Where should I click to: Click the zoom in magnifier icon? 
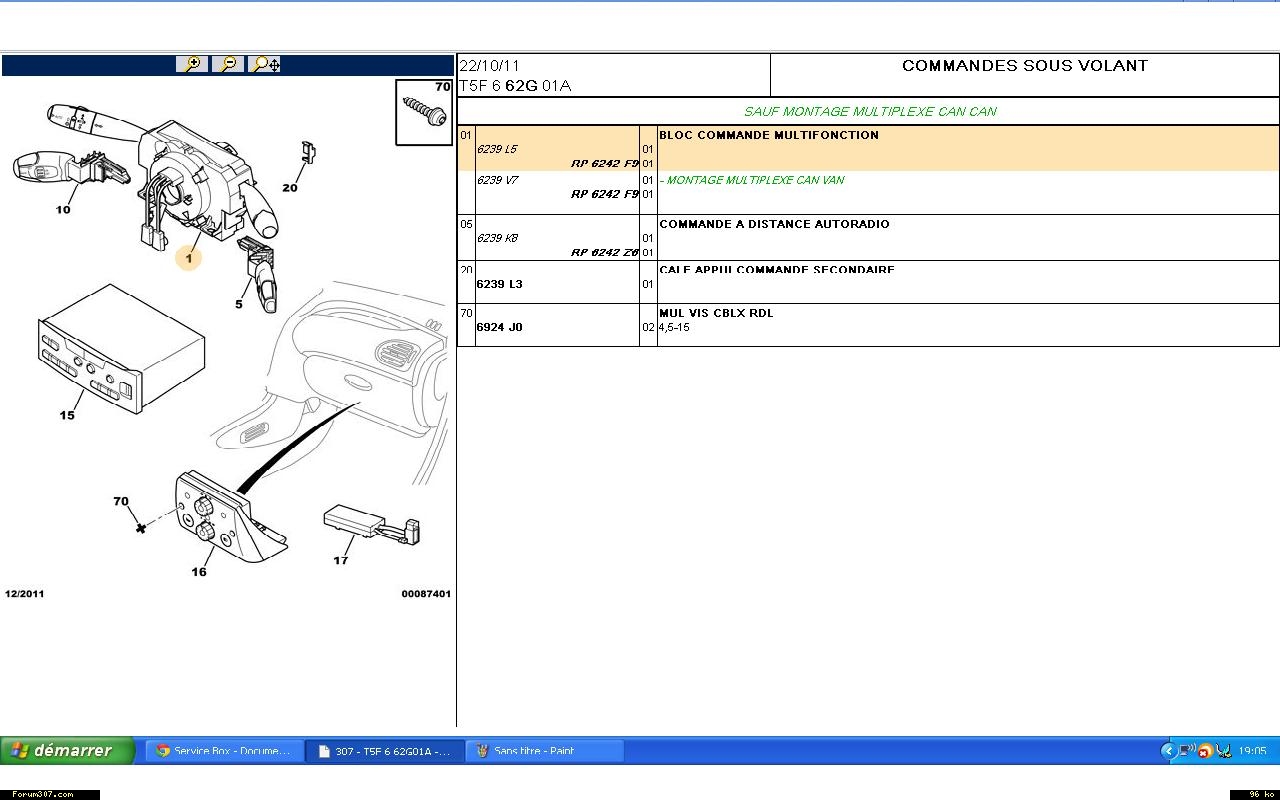pos(192,64)
